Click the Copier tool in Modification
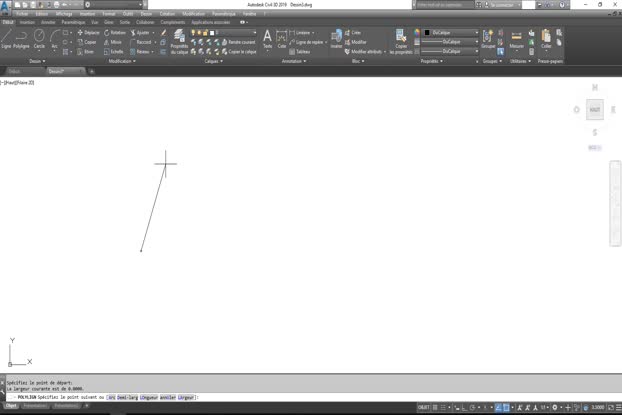This screenshot has height=415, width=622. pyautogui.click(x=87, y=42)
